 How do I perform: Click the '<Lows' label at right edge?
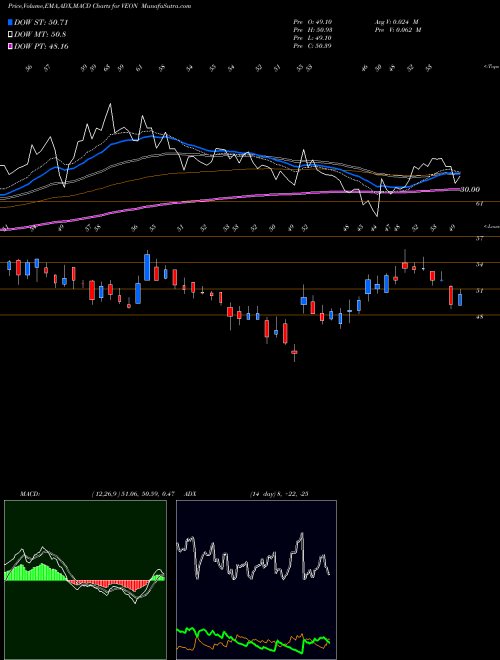[492, 226]
